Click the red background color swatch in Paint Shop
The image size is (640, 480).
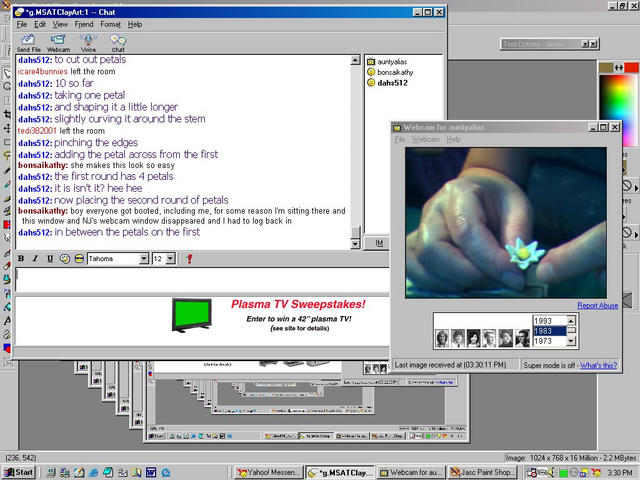pos(631,67)
